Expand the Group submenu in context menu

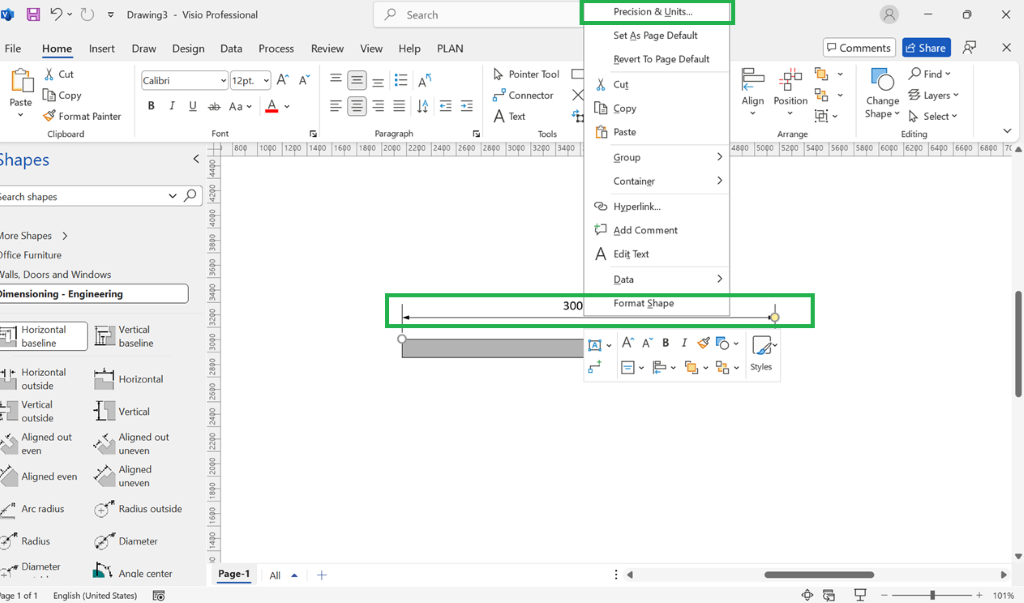coord(657,157)
